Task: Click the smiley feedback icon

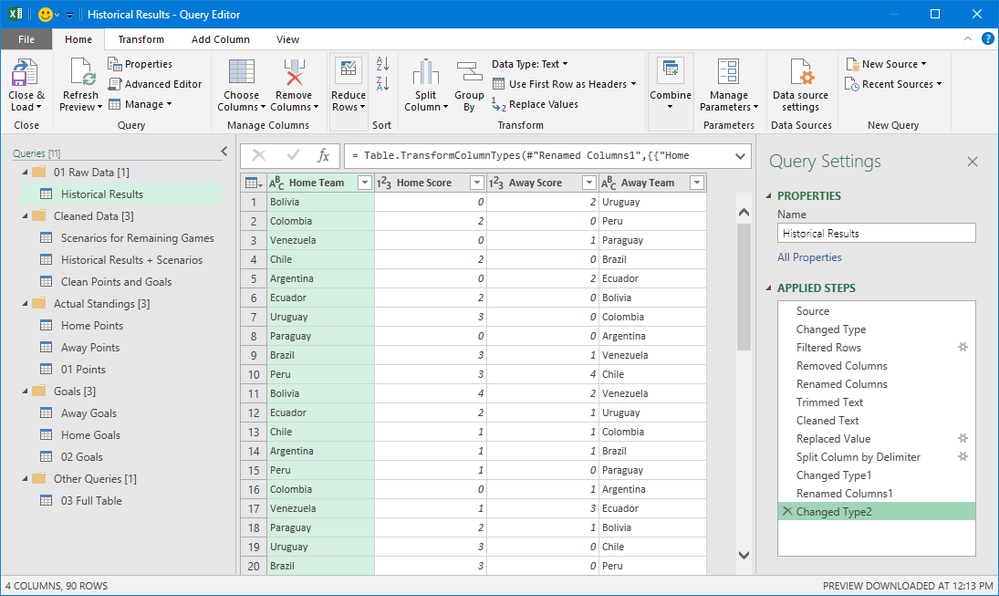Action: click(45, 14)
